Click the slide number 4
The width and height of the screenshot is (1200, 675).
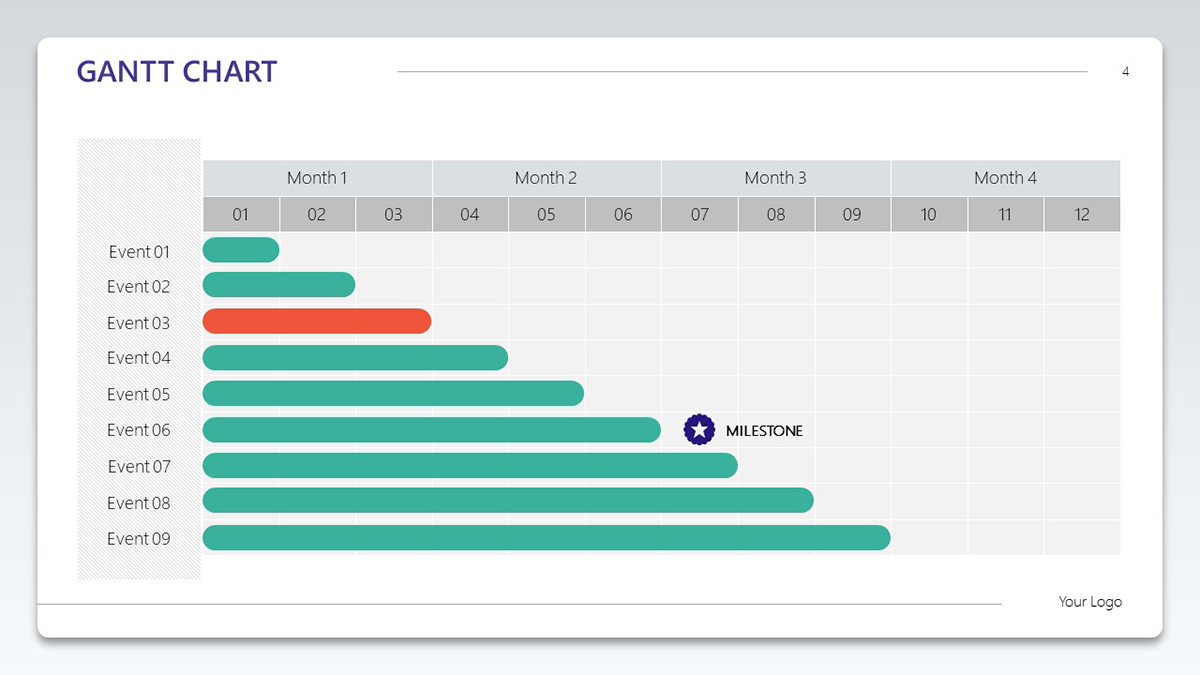(1126, 71)
